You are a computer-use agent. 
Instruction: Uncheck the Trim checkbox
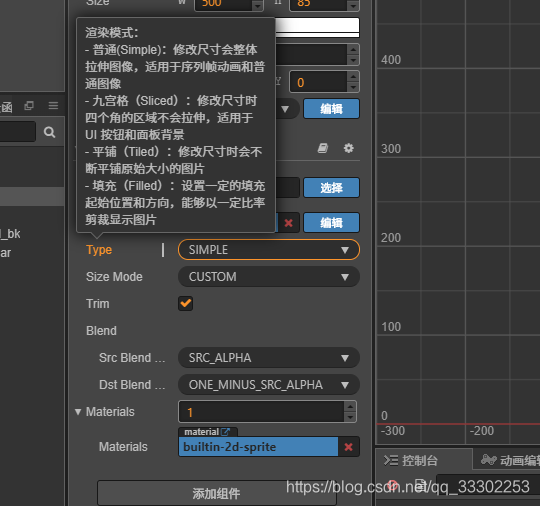click(186, 304)
